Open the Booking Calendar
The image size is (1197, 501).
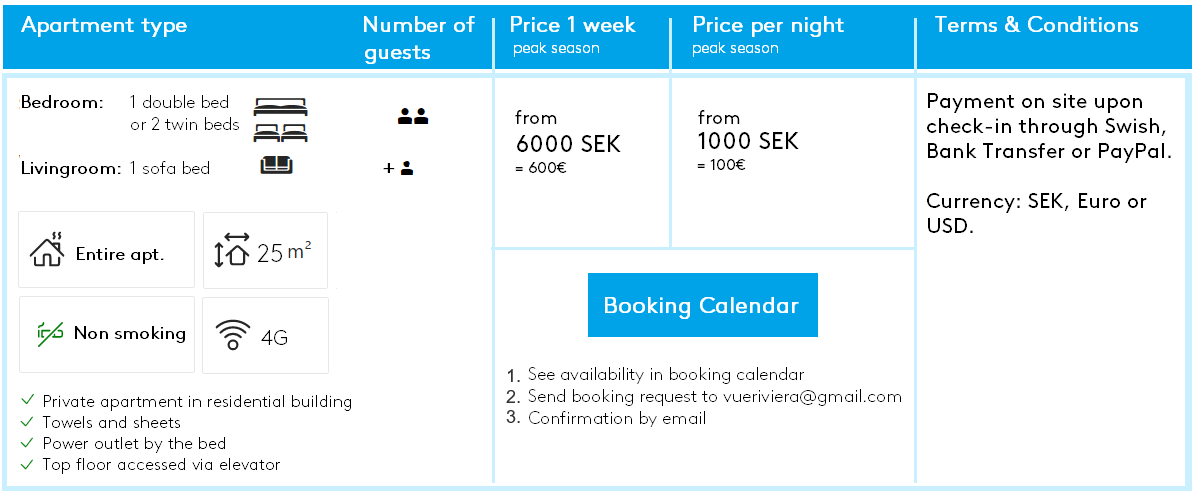coord(702,305)
